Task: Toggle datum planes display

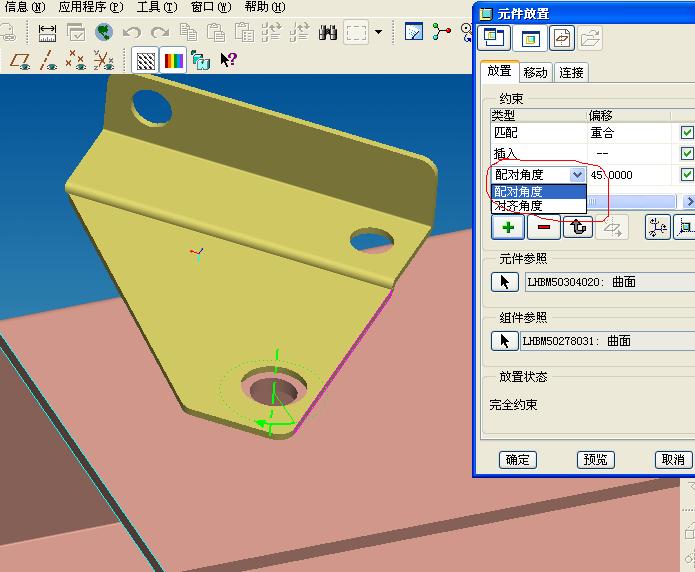Action: [20, 61]
